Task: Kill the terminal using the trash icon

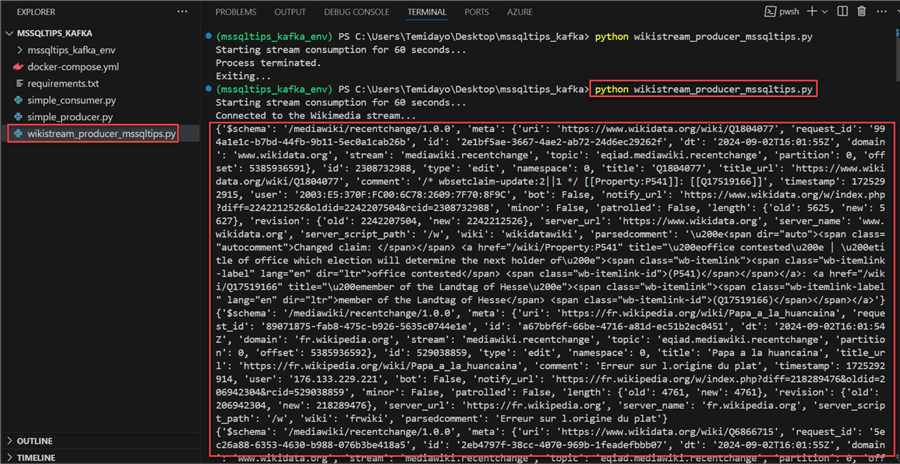Action: tap(861, 11)
